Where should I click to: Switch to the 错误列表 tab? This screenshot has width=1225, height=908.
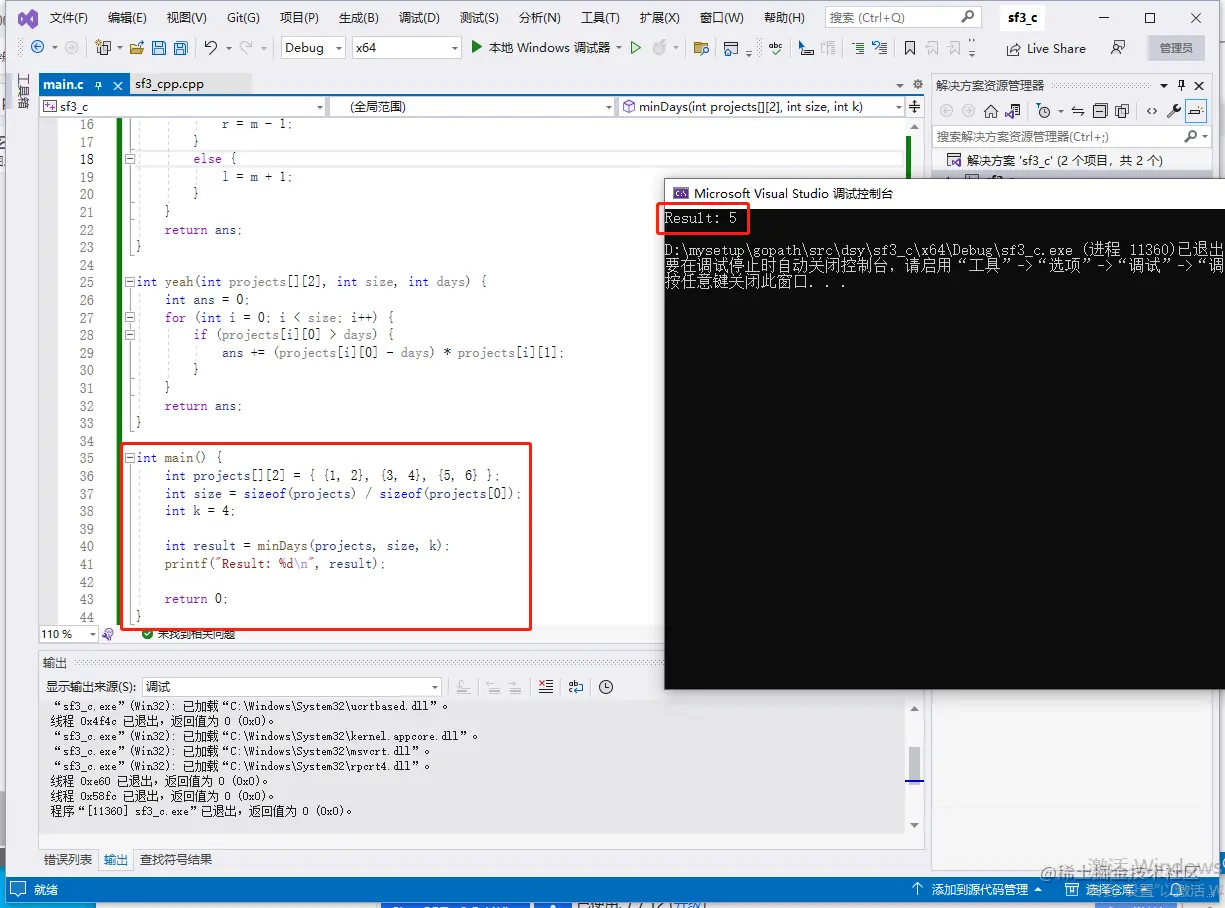pyautogui.click(x=68, y=859)
